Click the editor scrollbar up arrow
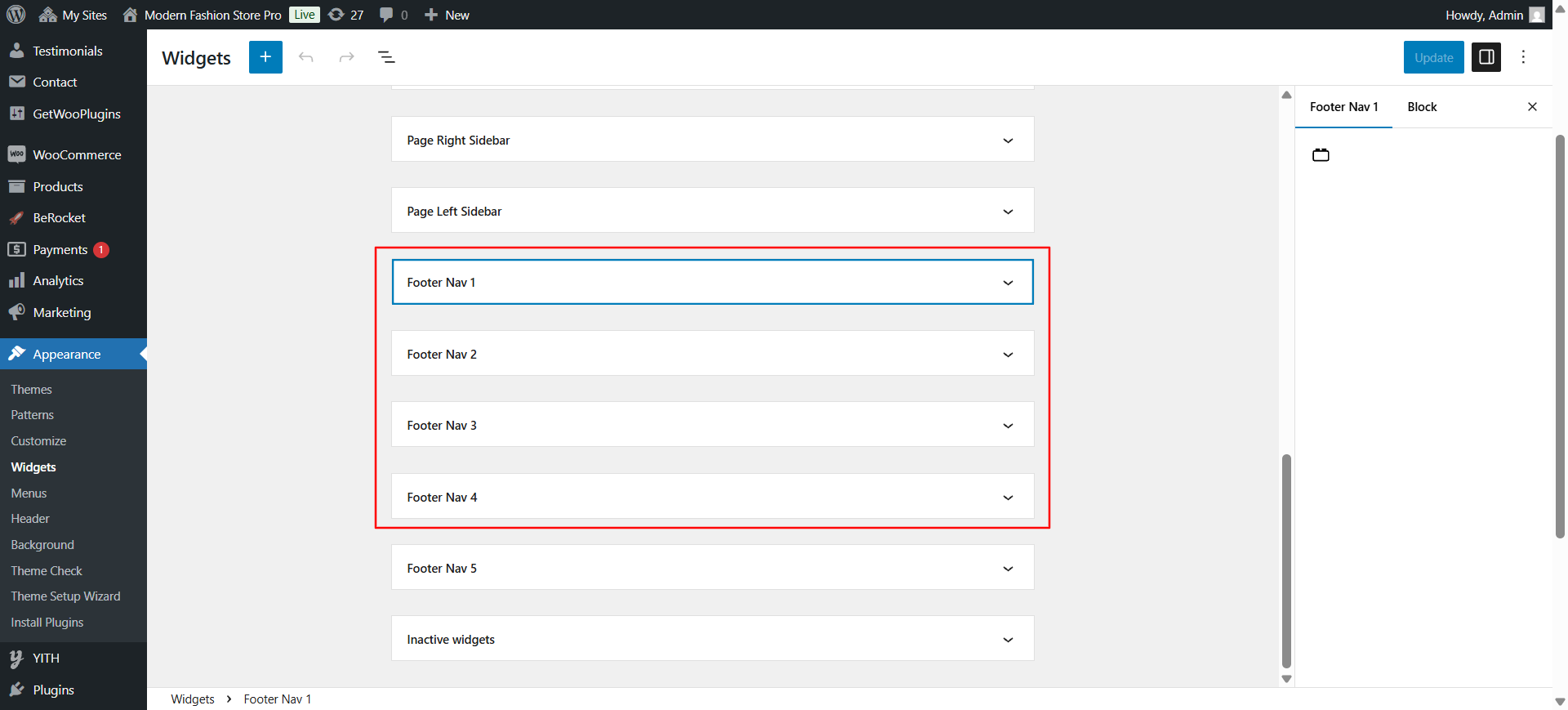Screen dimensions: 1568x710 (1286, 95)
